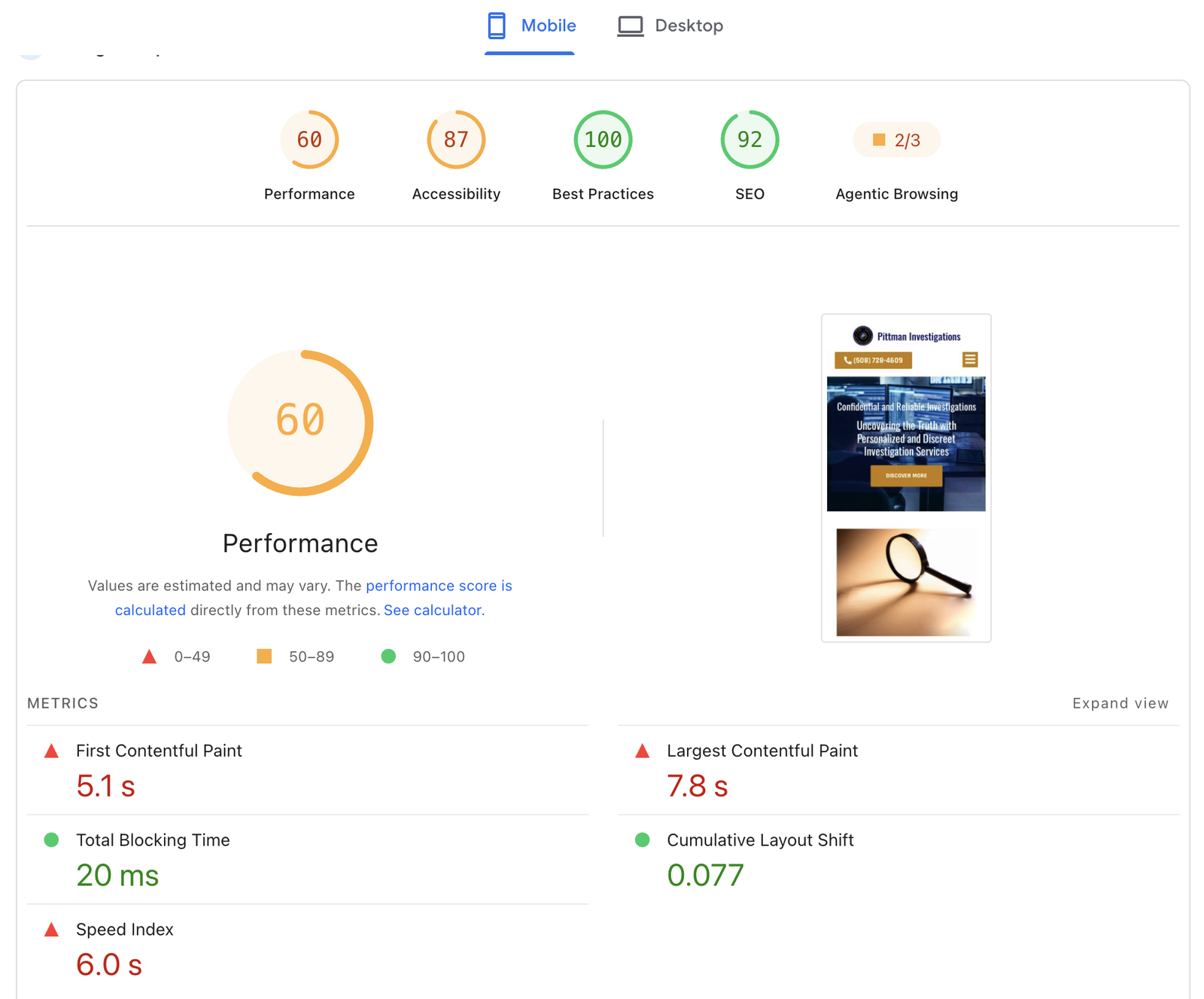The image size is (1204, 999).
Task: Click the 'Agentic Browsing' category label
Action: [896, 194]
